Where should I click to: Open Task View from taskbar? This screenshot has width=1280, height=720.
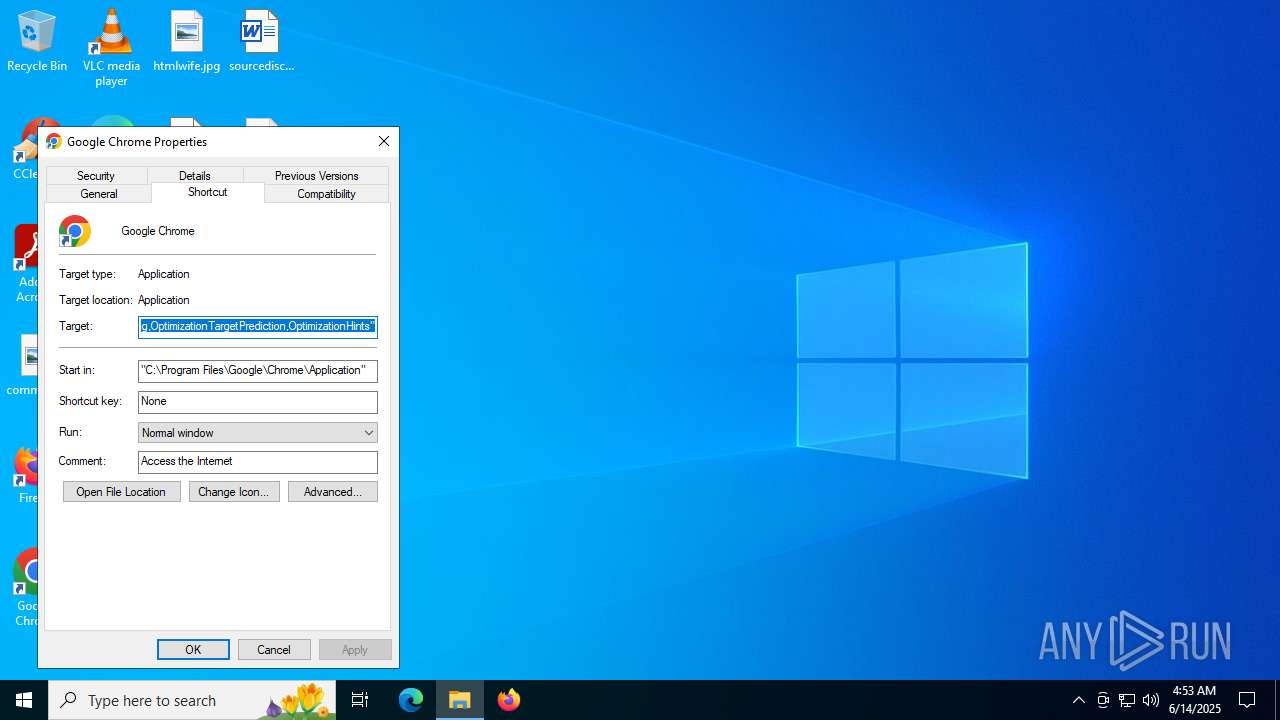(x=360, y=700)
